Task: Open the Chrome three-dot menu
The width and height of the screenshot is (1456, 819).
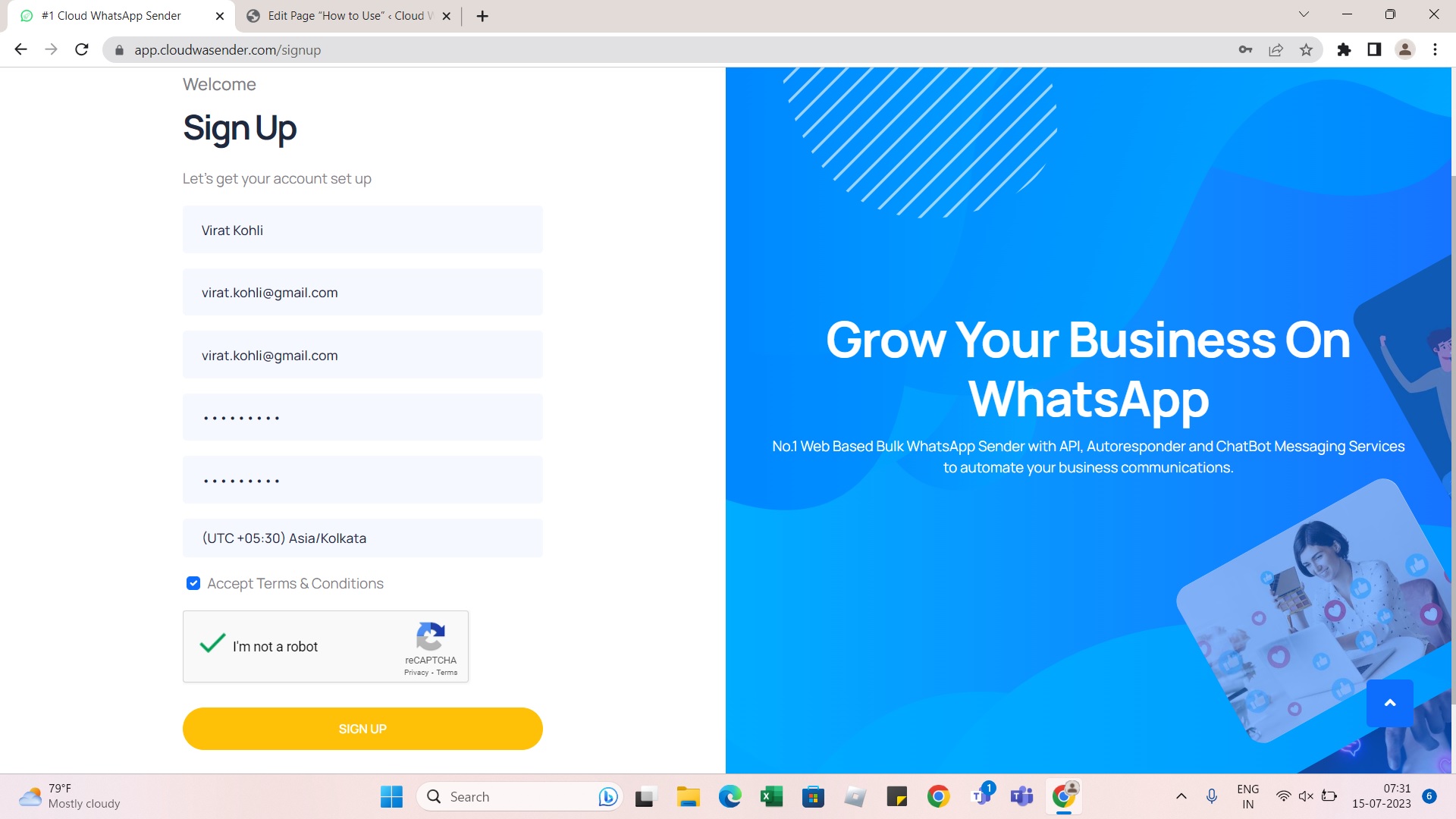Action: [1435, 49]
